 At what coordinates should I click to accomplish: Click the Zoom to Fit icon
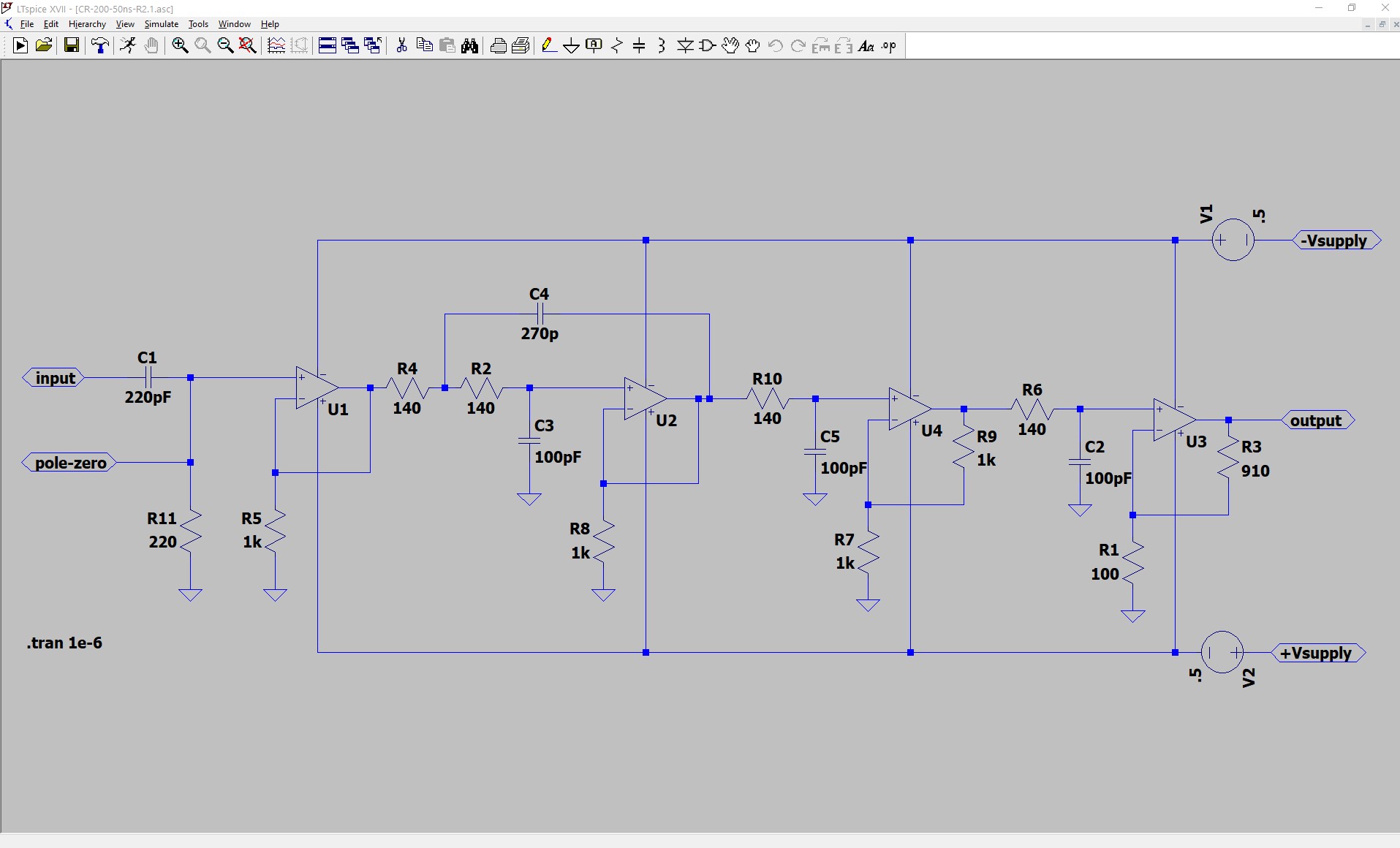coord(248,46)
